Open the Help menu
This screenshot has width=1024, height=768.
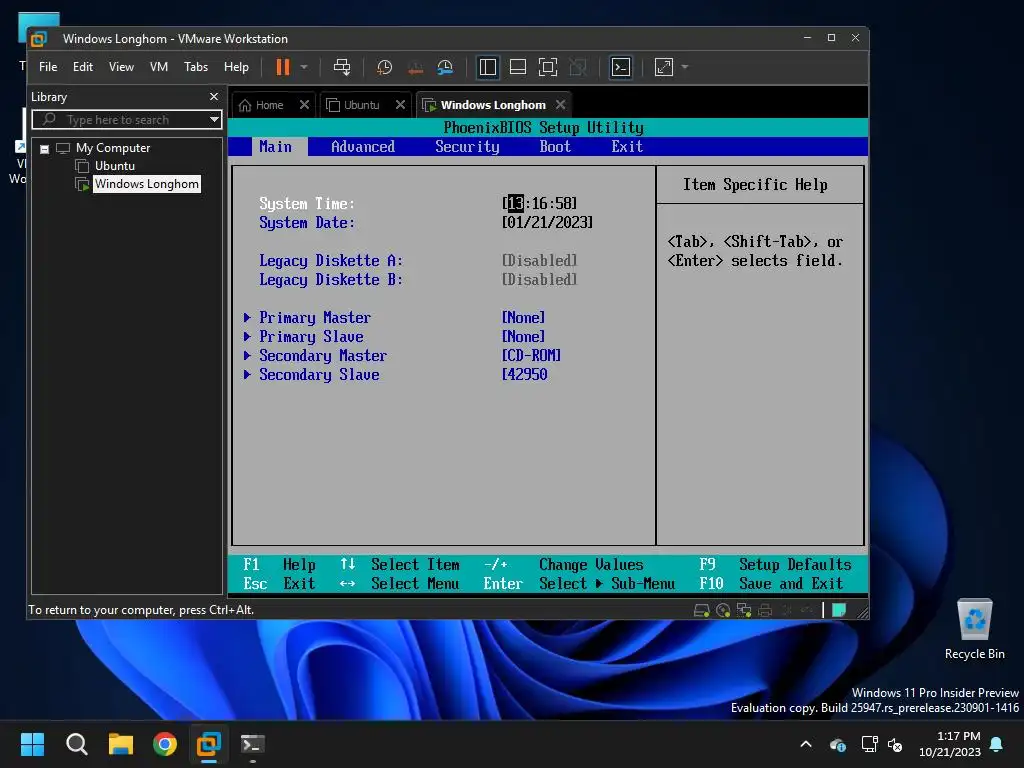pos(236,67)
